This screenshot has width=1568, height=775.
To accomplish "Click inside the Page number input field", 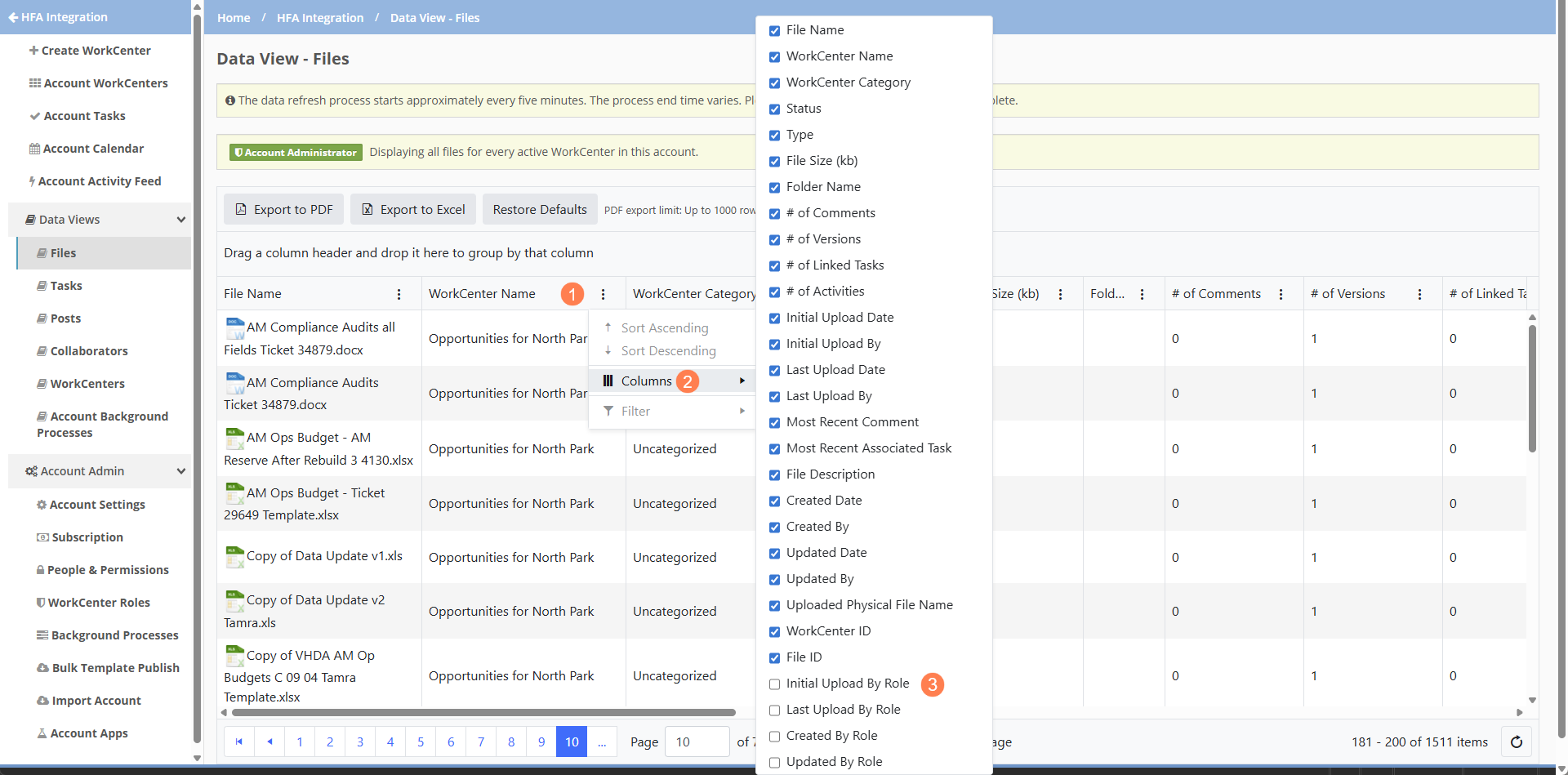I will coord(696,742).
